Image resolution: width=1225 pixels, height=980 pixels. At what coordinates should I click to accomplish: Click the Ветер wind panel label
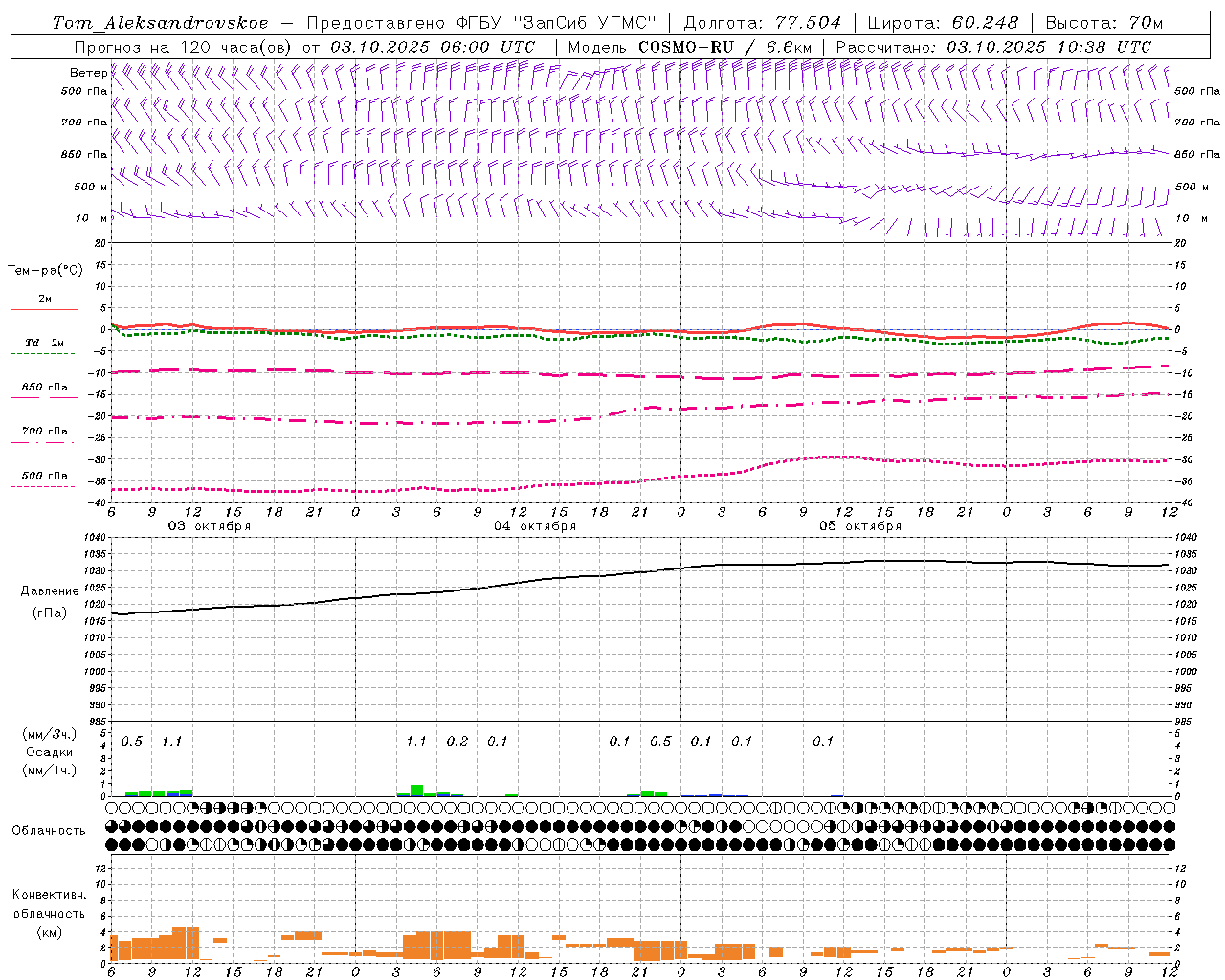tap(89, 73)
